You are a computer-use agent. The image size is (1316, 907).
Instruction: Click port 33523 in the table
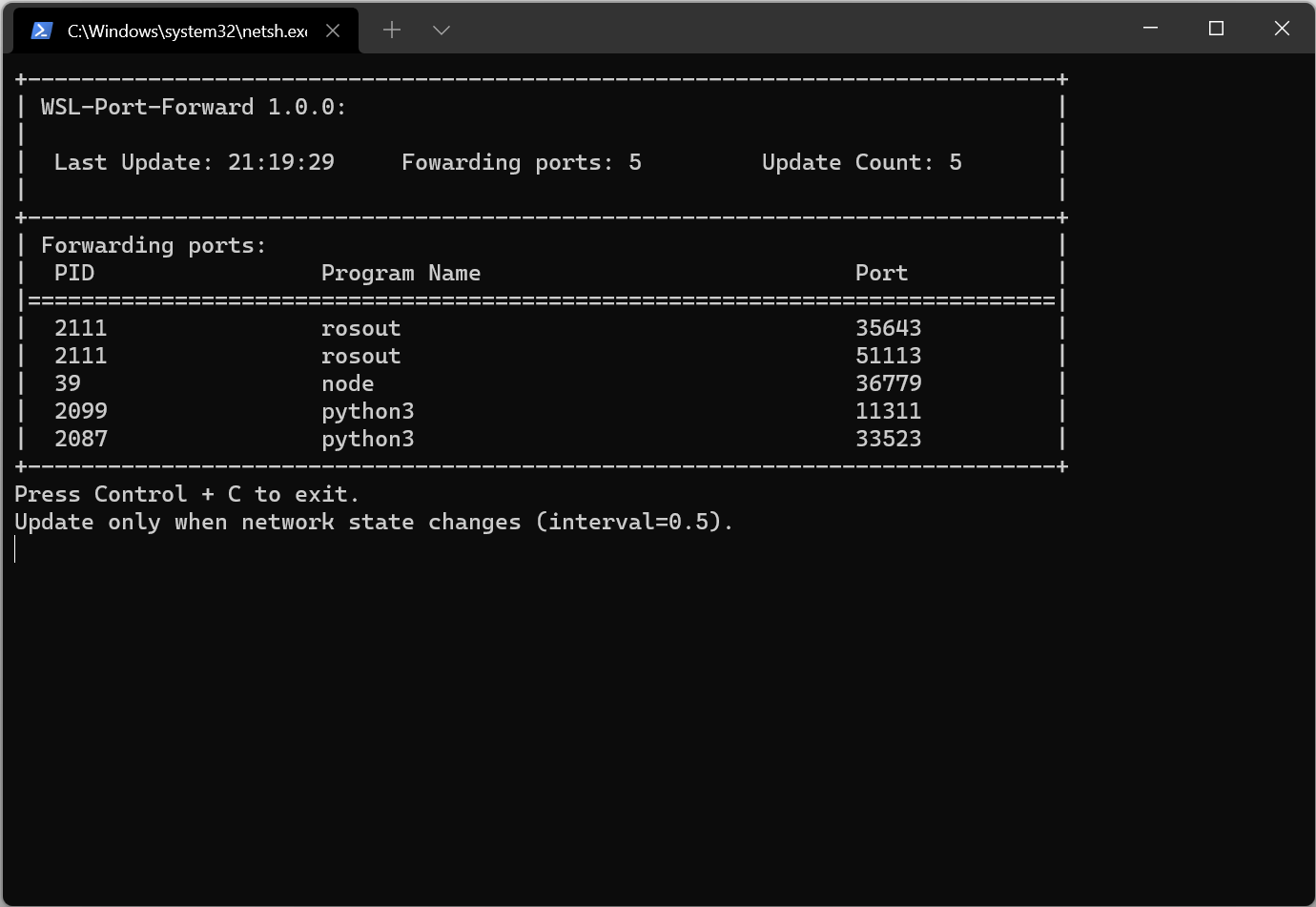(x=889, y=439)
